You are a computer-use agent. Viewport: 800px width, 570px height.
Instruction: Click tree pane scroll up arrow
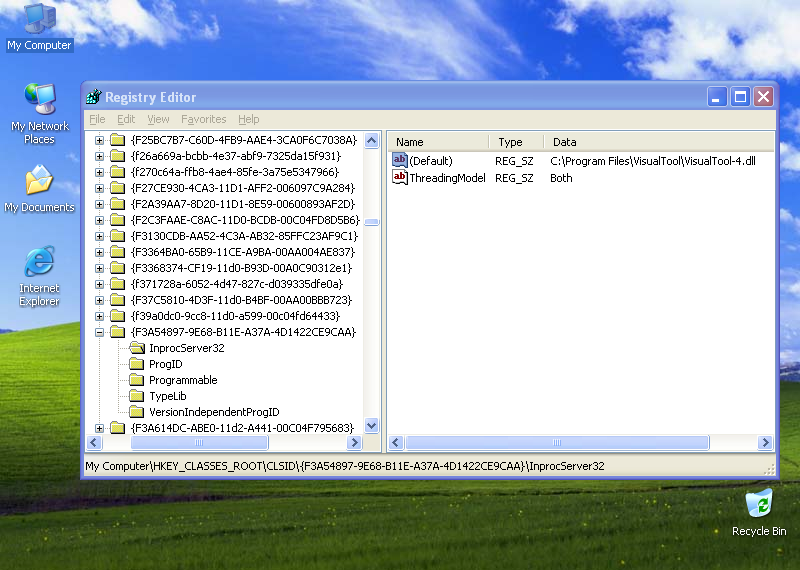coord(372,140)
